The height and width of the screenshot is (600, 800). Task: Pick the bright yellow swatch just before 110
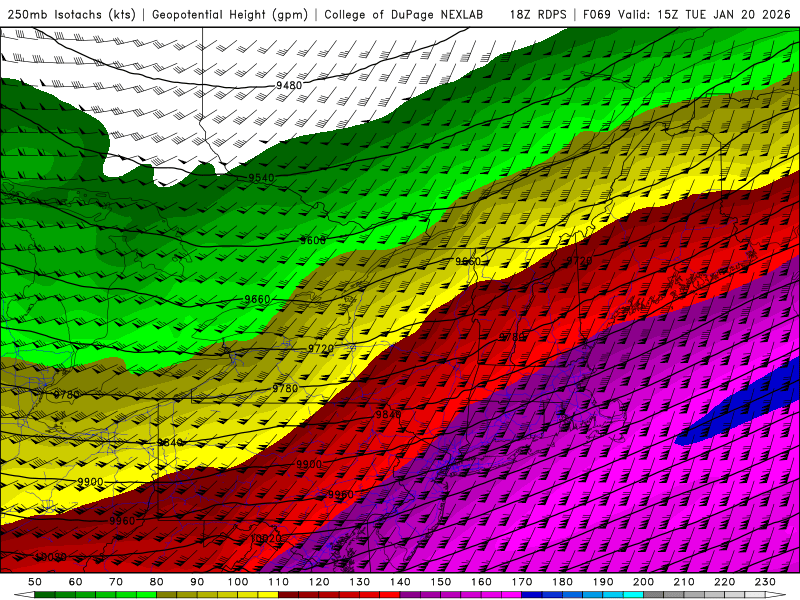click(268, 595)
